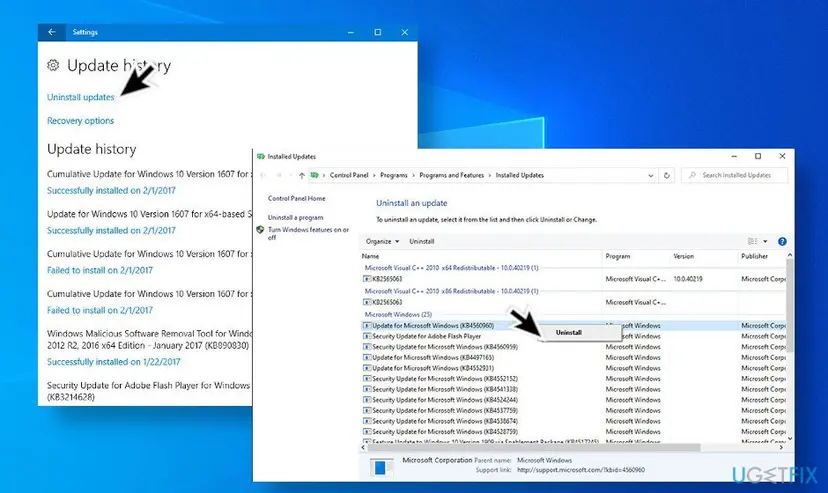Click Forward arrow in Installed Updates window
Viewport: 828px width, 493px height.
[x=279, y=175]
